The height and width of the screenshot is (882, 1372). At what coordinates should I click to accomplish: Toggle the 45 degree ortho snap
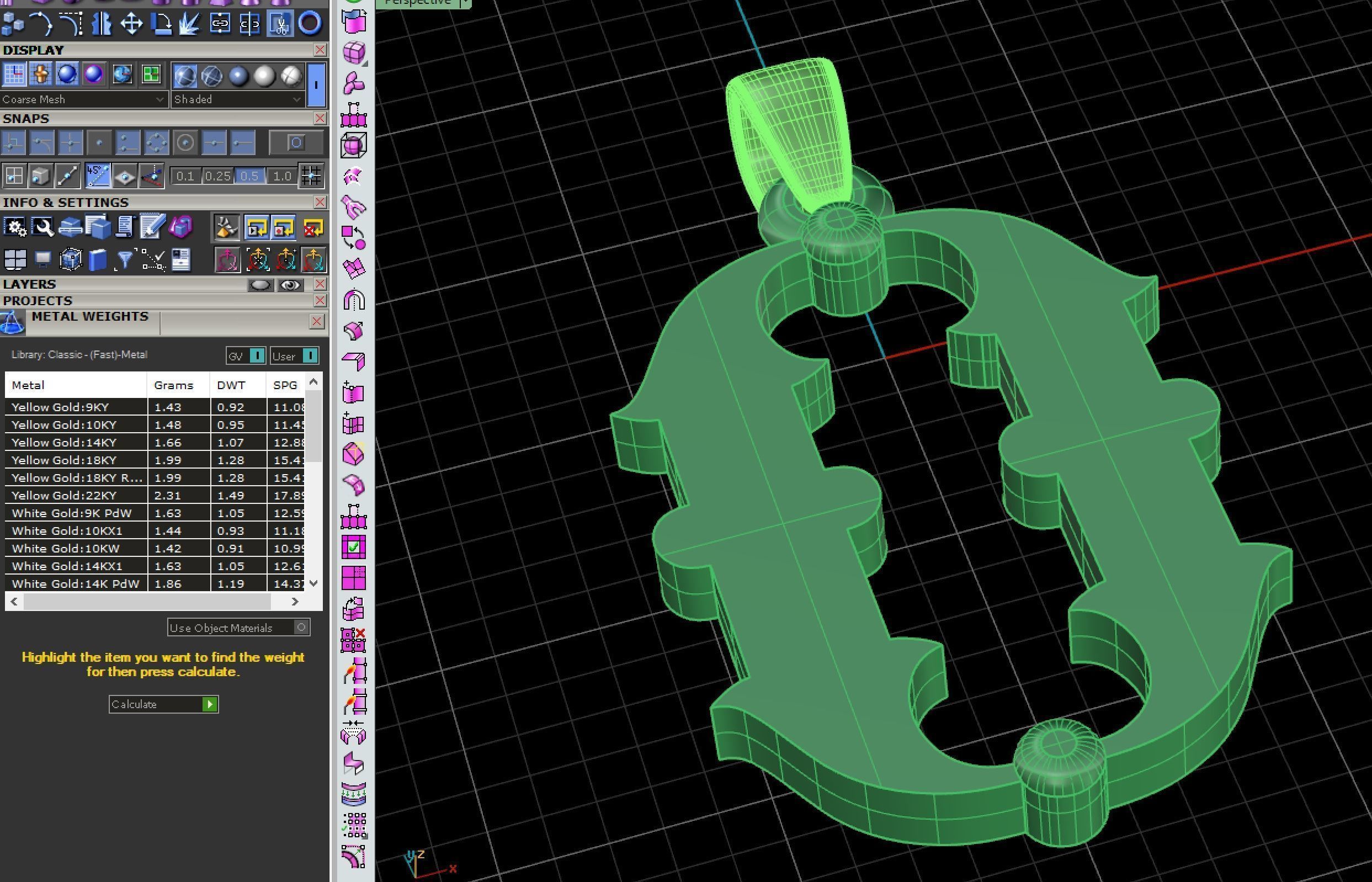point(98,176)
